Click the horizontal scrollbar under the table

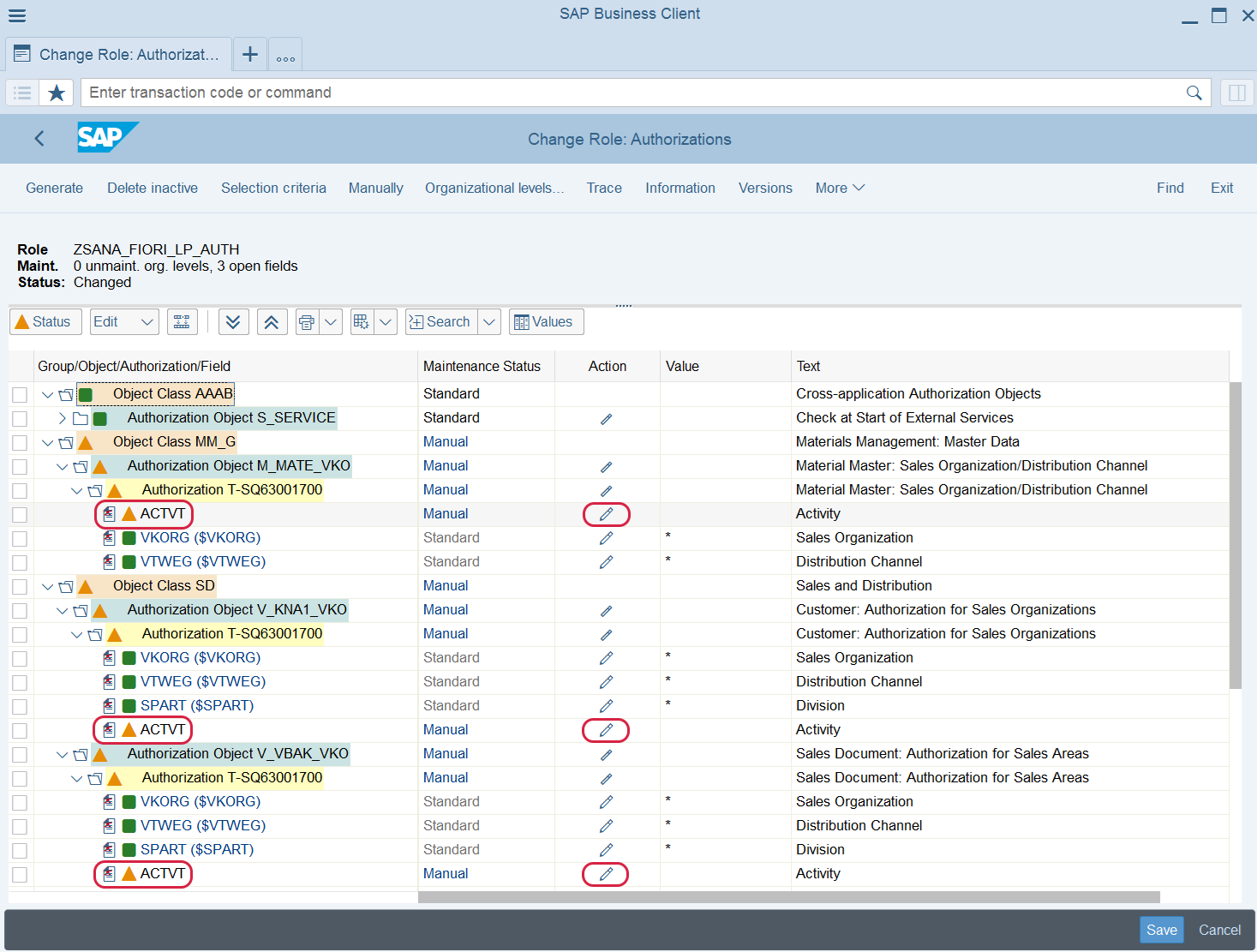(789, 897)
